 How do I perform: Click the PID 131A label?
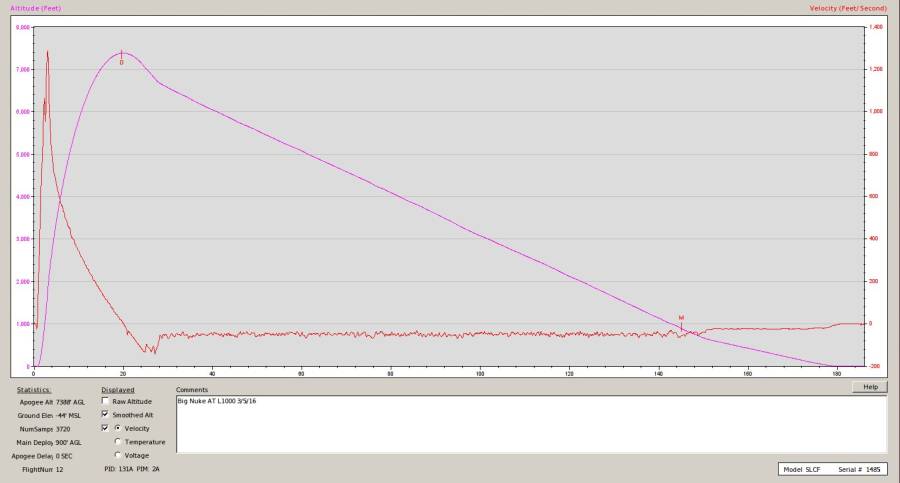[x=116, y=468]
